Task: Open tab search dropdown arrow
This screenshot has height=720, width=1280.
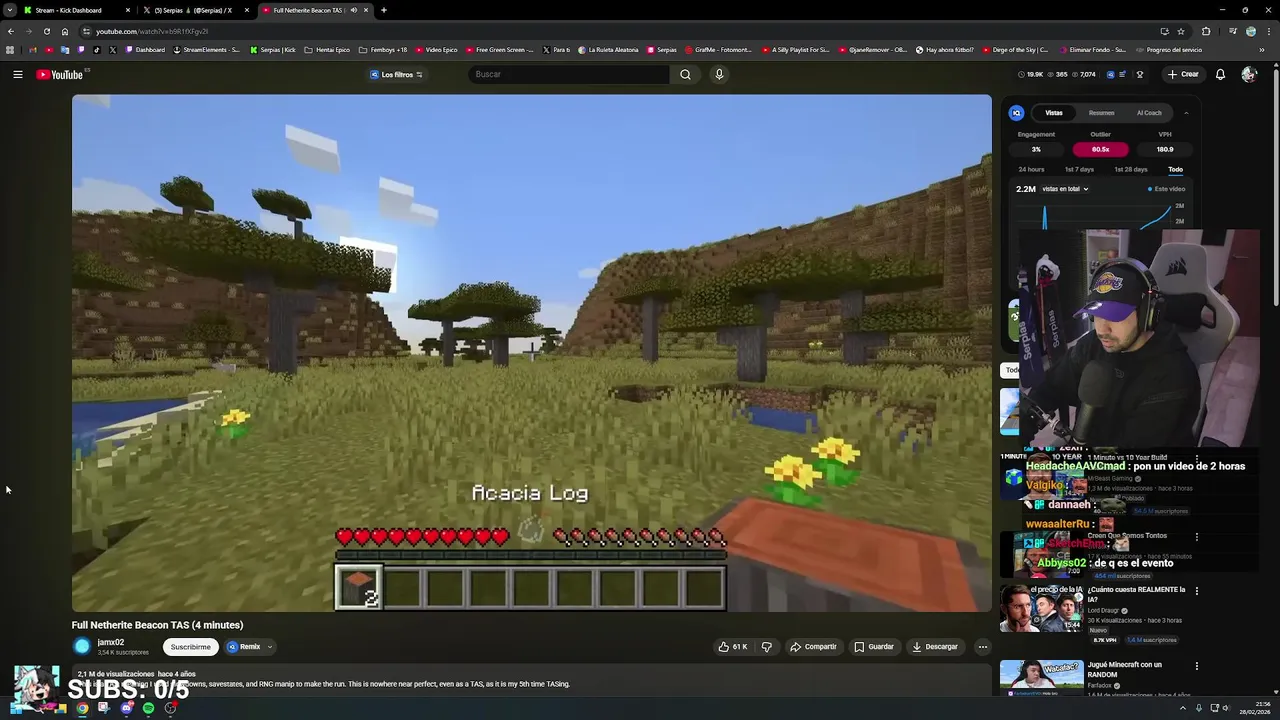Action: point(10,10)
